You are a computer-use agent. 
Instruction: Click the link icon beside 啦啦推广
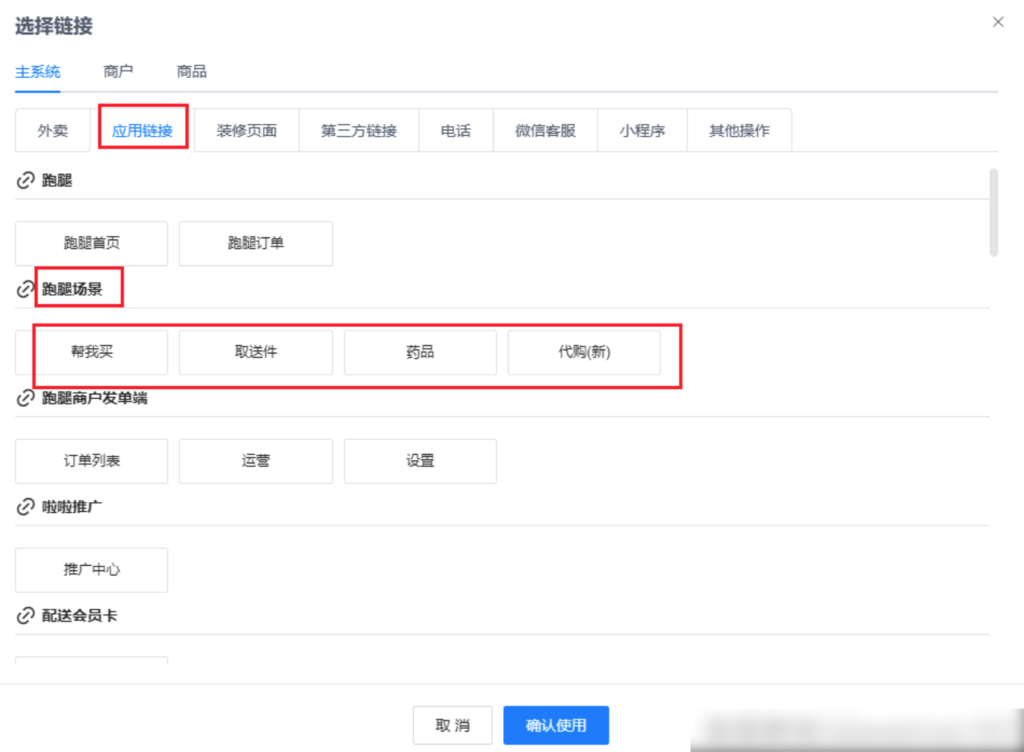[x=24, y=506]
